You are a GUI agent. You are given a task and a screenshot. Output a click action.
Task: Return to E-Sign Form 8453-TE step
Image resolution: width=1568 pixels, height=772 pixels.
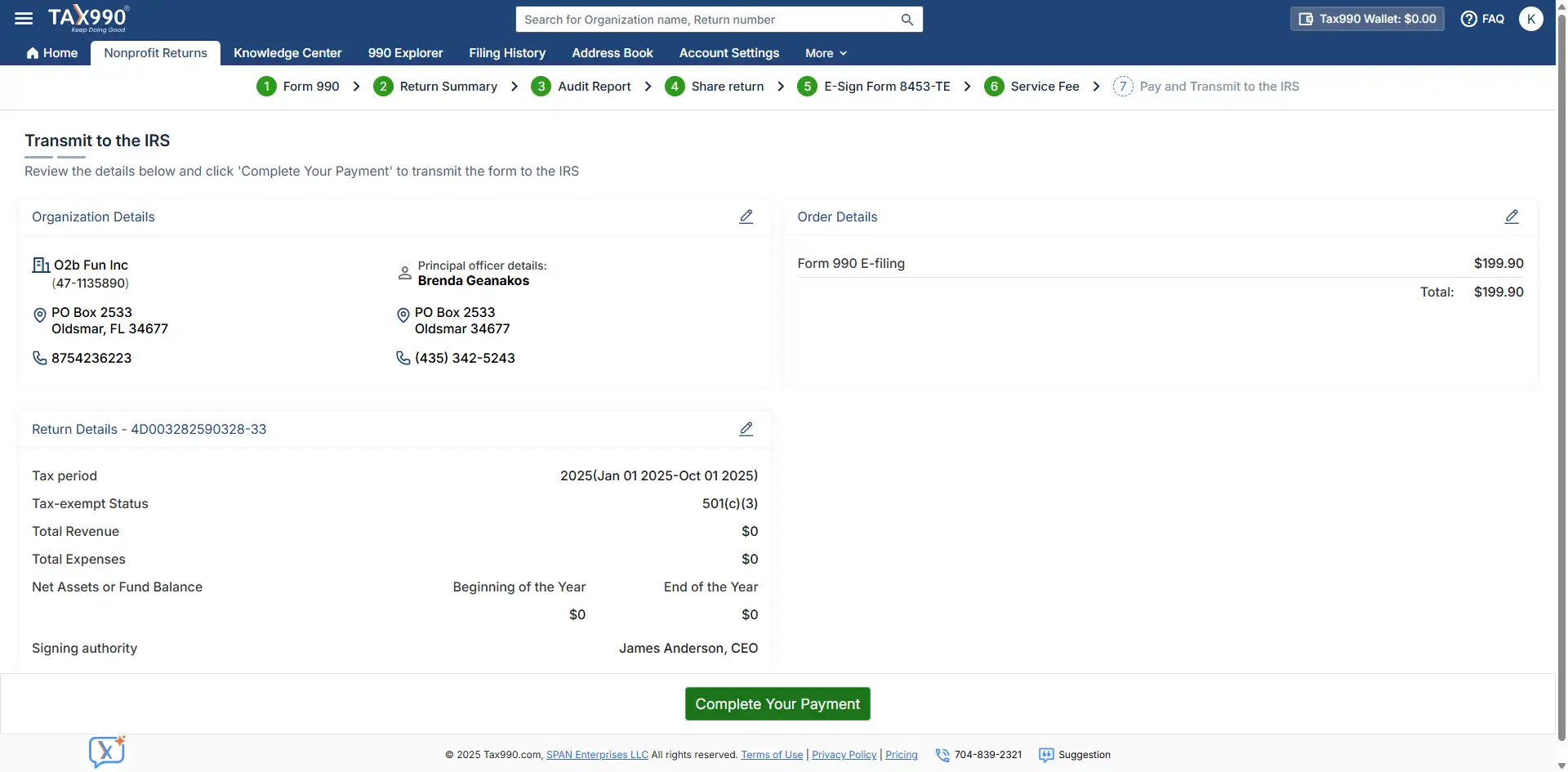click(x=874, y=87)
